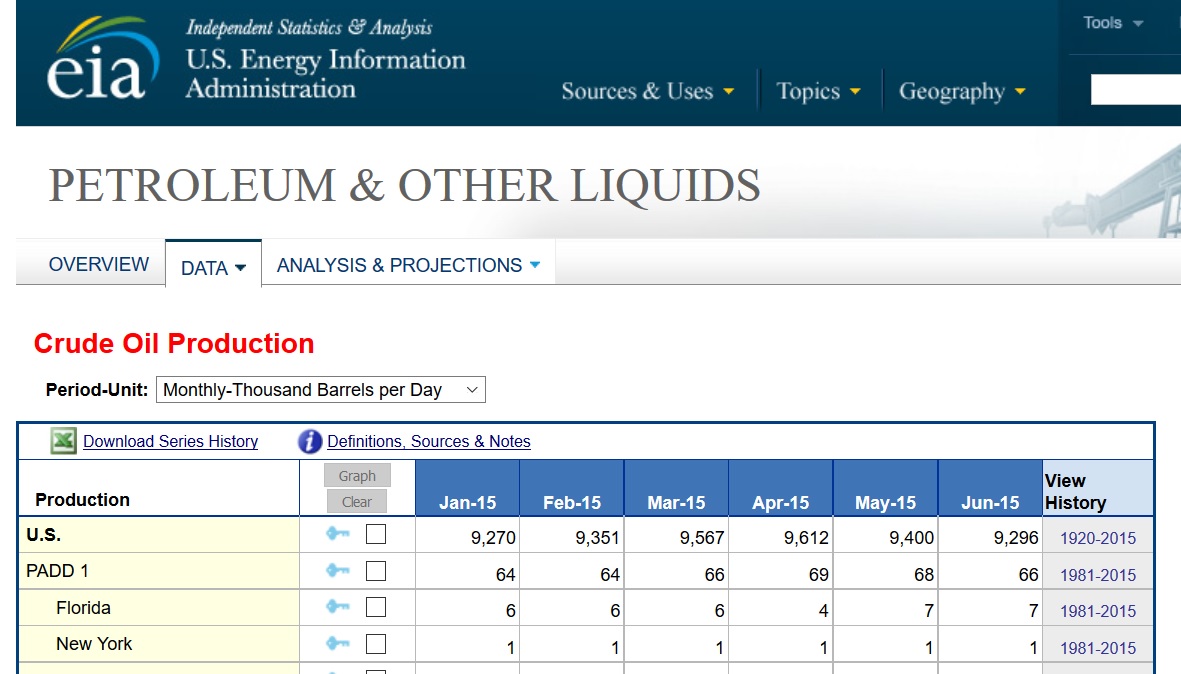Image resolution: width=1181 pixels, height=674 pixels.
Task: Click the key icon in PADD 1 row
Action: tap(338, 571)
